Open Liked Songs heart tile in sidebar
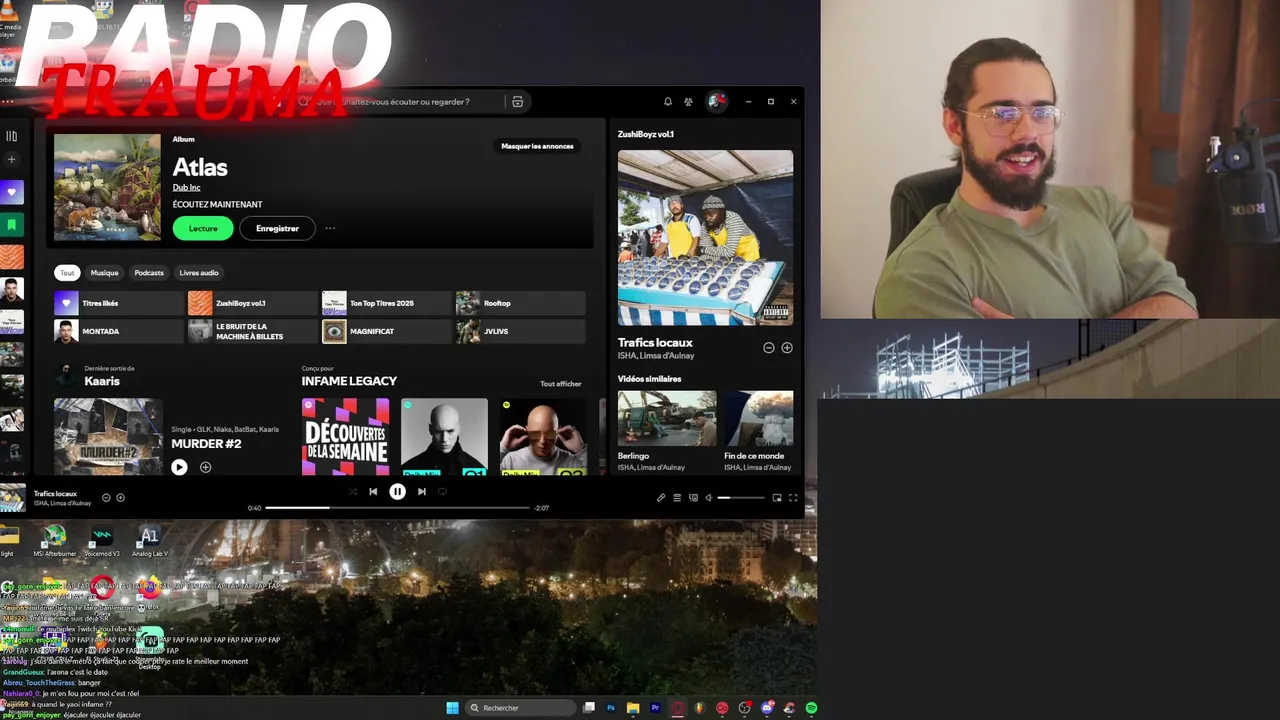This screenshot has height=720, width=1280. [11, 192]
